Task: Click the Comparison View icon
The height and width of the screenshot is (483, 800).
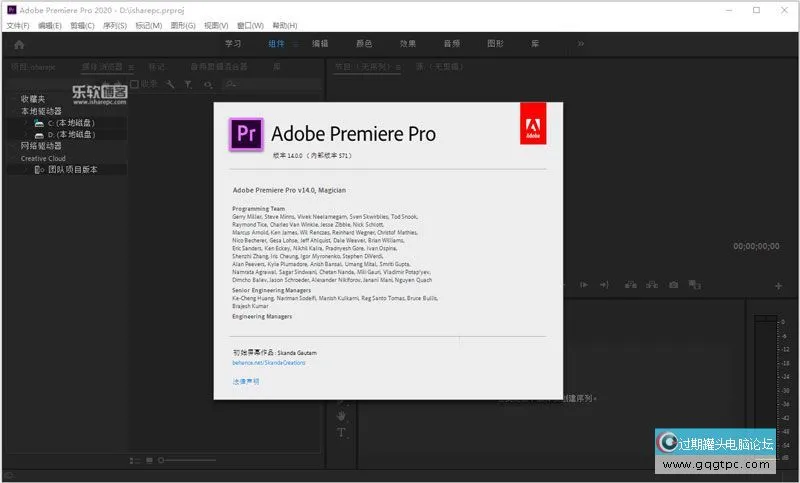Action: (x=694, y=285)
